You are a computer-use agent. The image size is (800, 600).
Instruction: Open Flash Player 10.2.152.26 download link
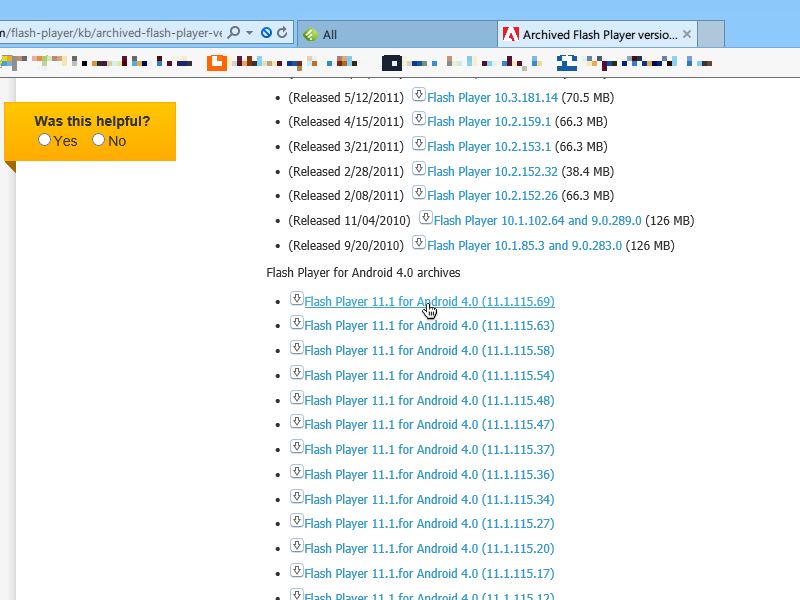pos(492,196)
